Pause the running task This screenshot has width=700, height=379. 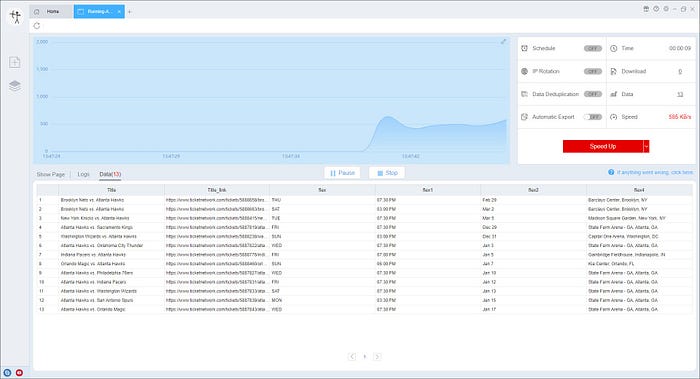(x=342, y=173)
